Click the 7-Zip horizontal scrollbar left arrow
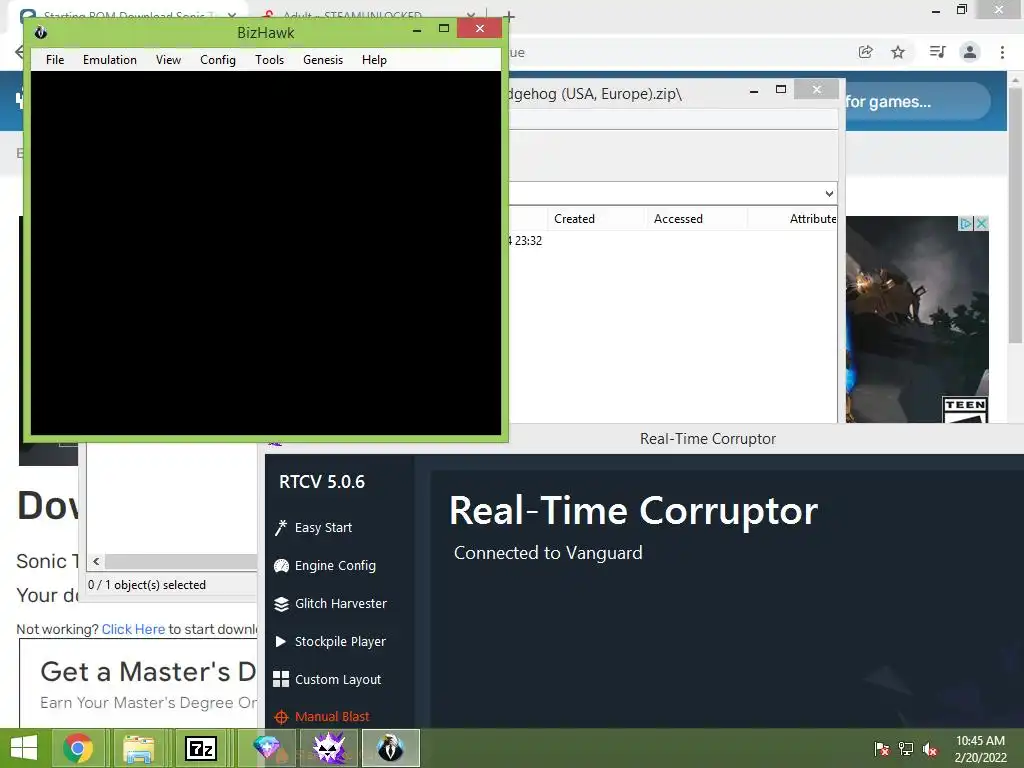1024x768 pixels. point(96,561)
